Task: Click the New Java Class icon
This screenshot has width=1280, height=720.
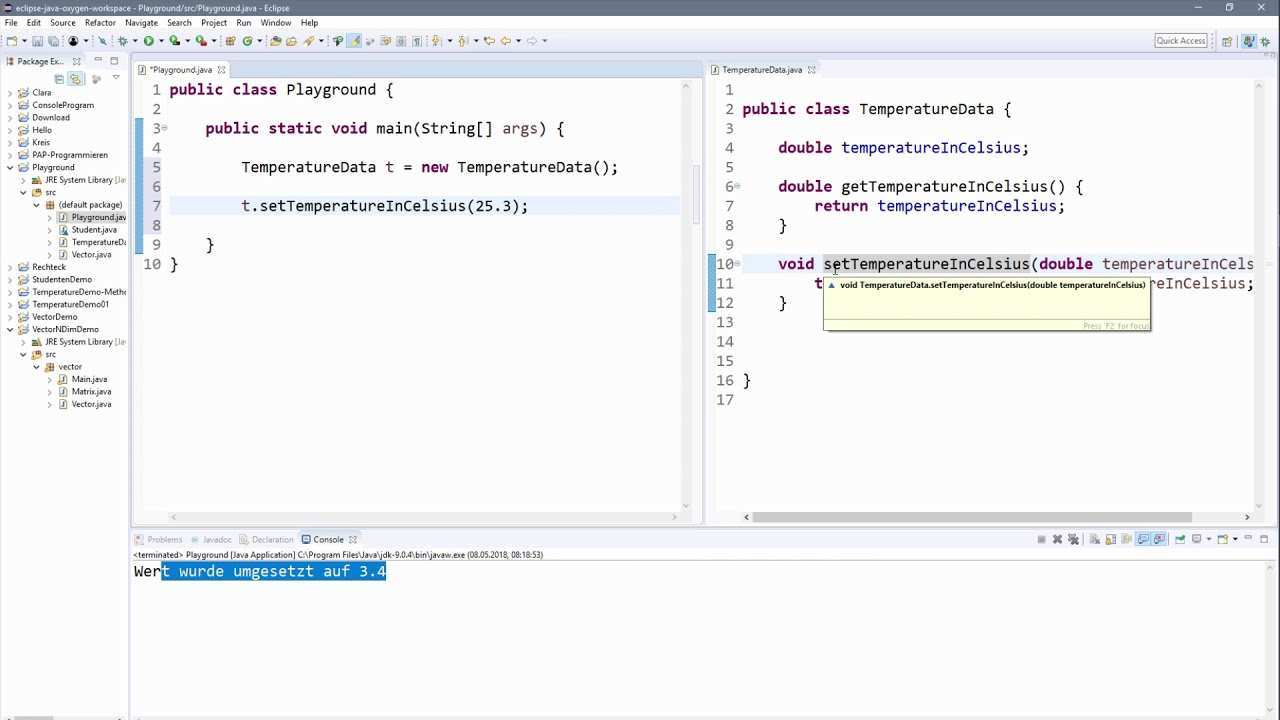Action: 247,41
